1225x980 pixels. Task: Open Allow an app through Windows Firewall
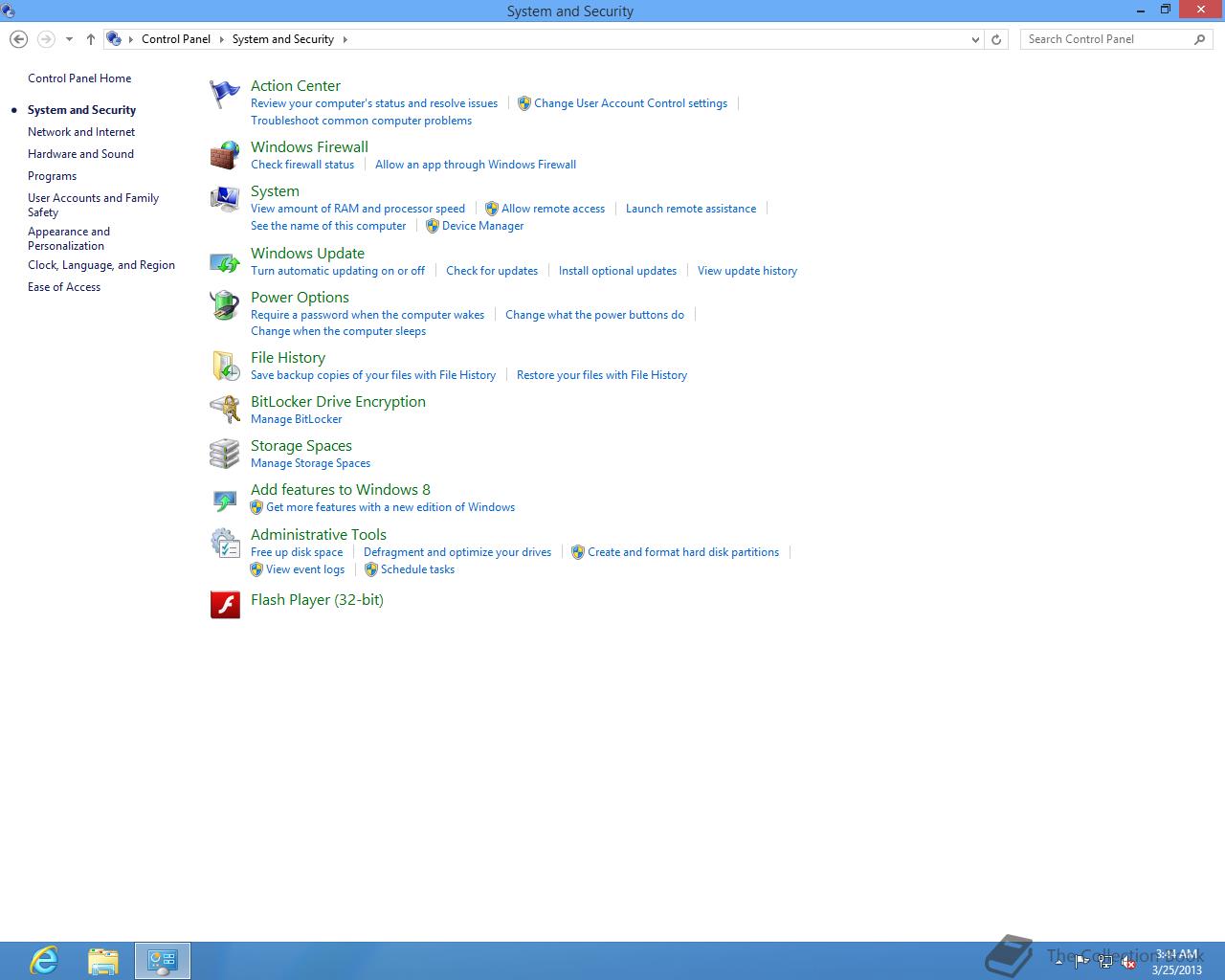[476, 165]
